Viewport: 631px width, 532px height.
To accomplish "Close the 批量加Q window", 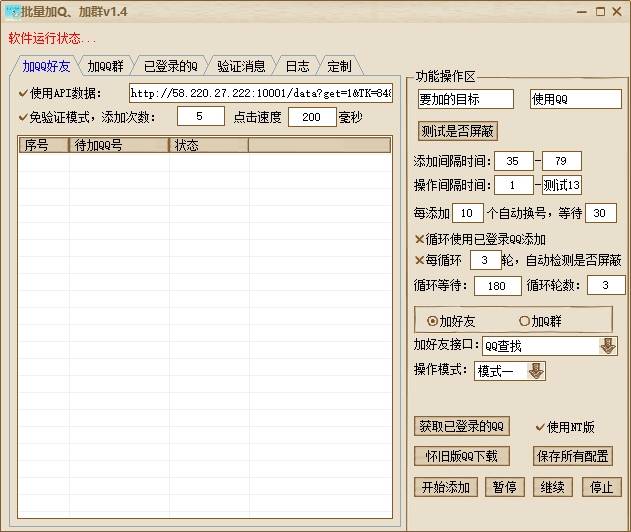I will click(x=617, y=12).
